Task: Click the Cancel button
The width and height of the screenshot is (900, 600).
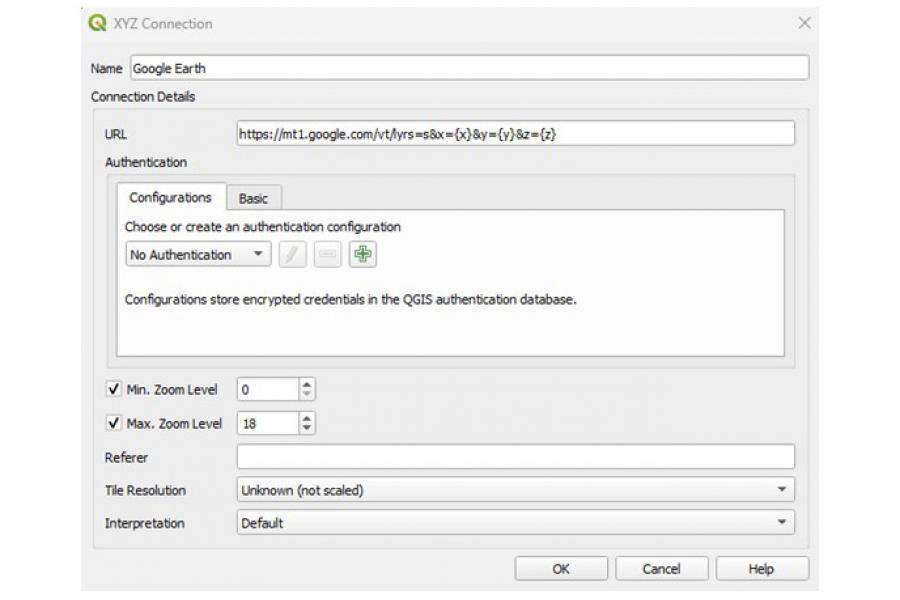Action: pos(661,569)
